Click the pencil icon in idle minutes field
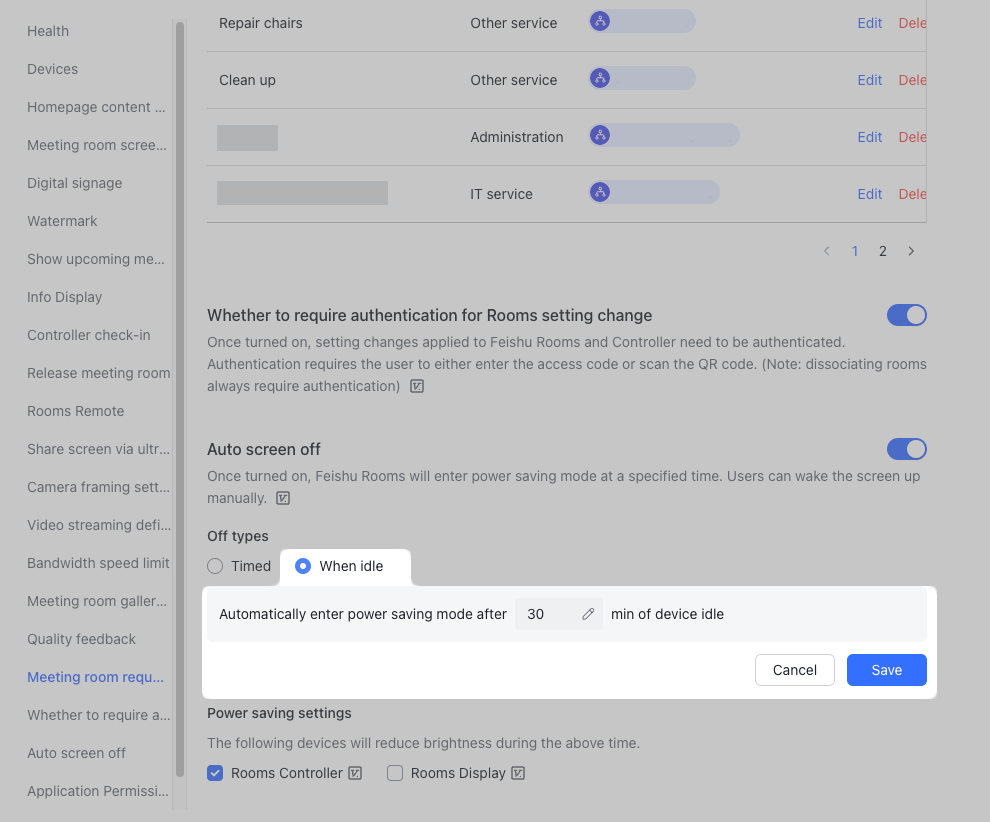Screen dimensions: 990x822 point(588,614)
